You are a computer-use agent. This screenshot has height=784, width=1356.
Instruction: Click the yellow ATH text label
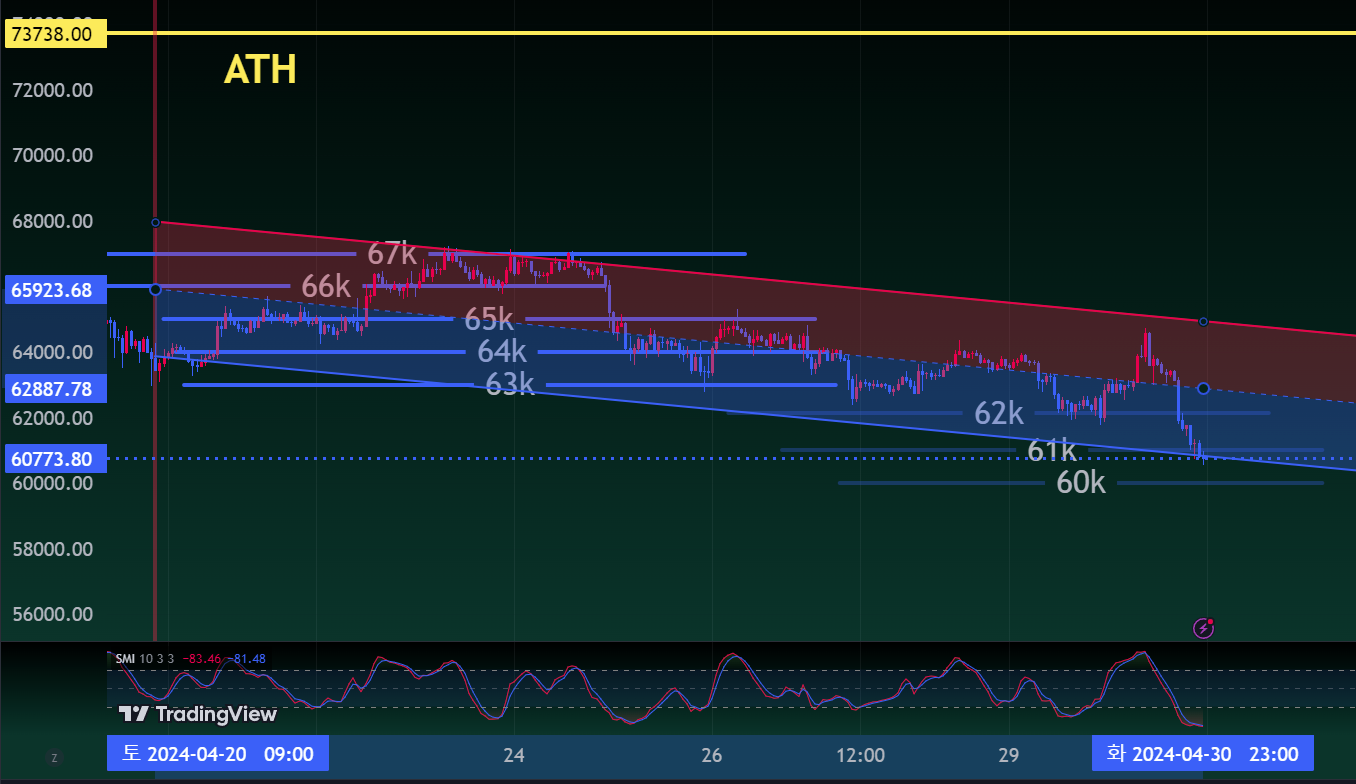pyautogui.click(x=260, y=70)
